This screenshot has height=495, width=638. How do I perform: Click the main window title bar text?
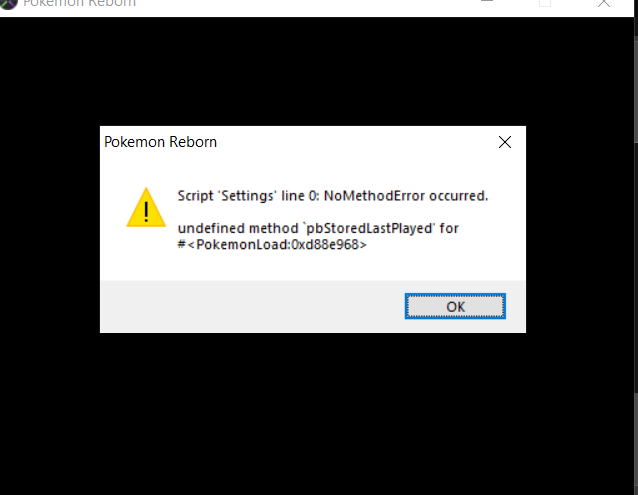pyautogui.click(x=79, y=3)
